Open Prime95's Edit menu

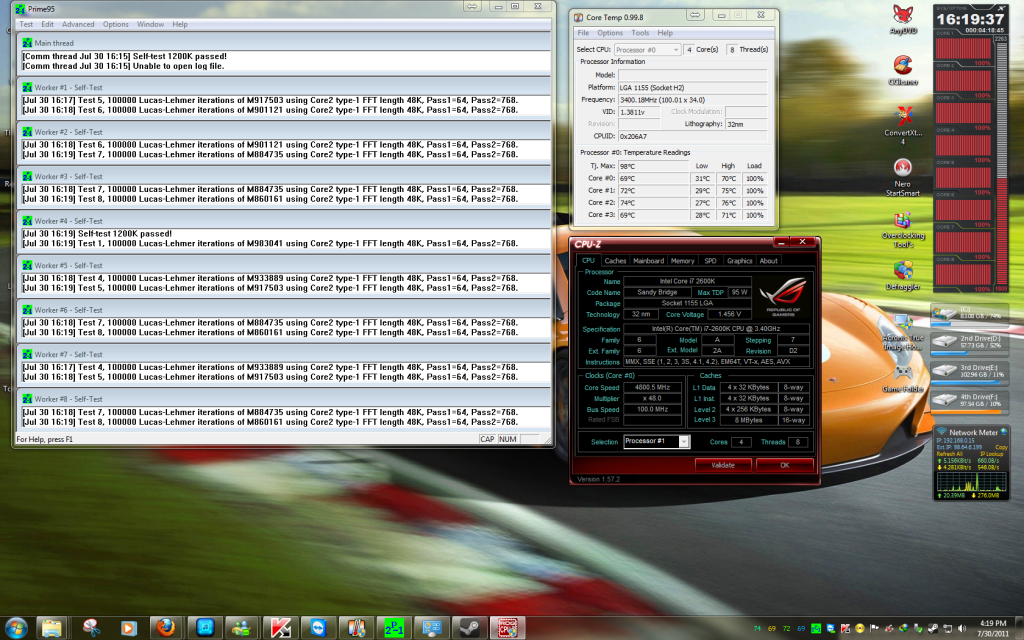pos(48,24)
